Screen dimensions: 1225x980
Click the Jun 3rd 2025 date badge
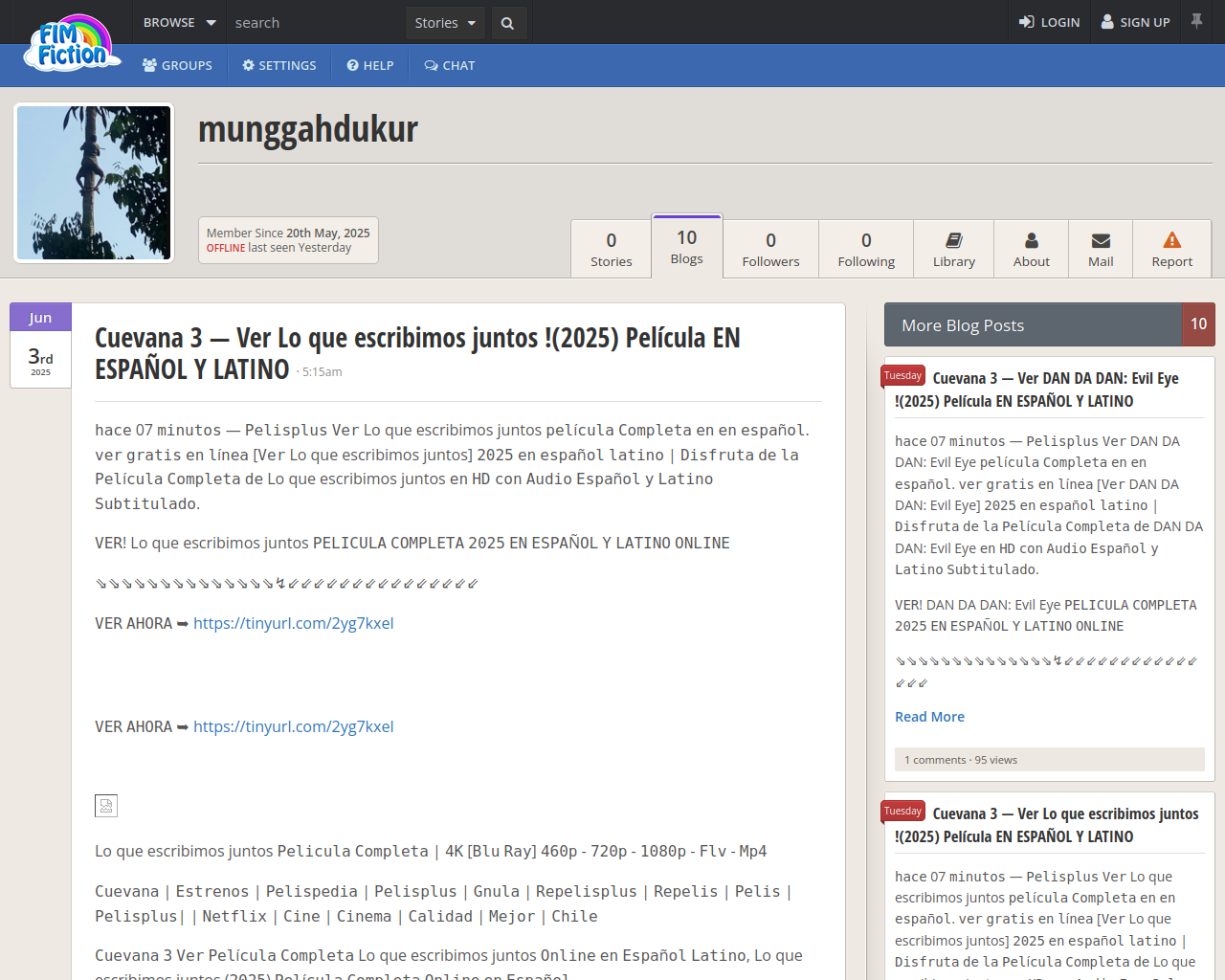click(40, 345)
